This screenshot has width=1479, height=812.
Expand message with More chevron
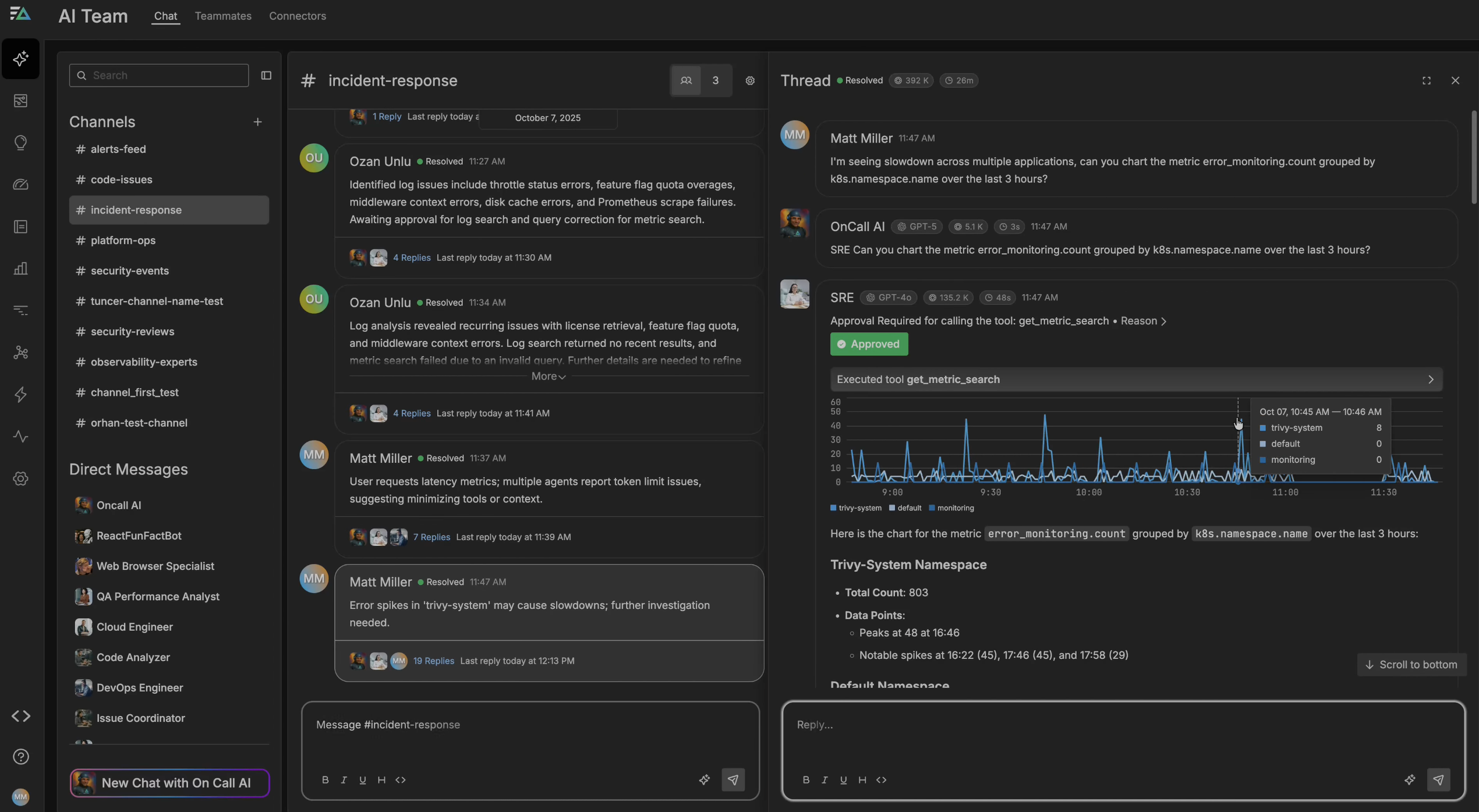pyautogui.click(x=548, y=377)
